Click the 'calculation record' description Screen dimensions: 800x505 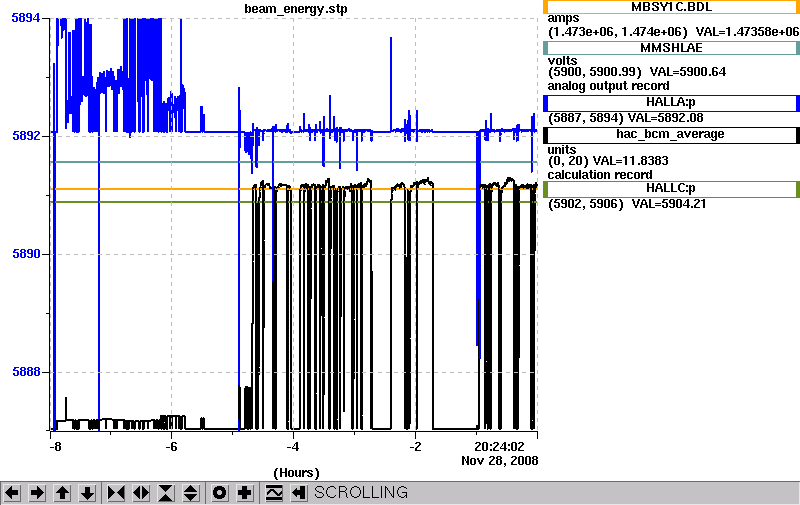click(x=600, y=175)
